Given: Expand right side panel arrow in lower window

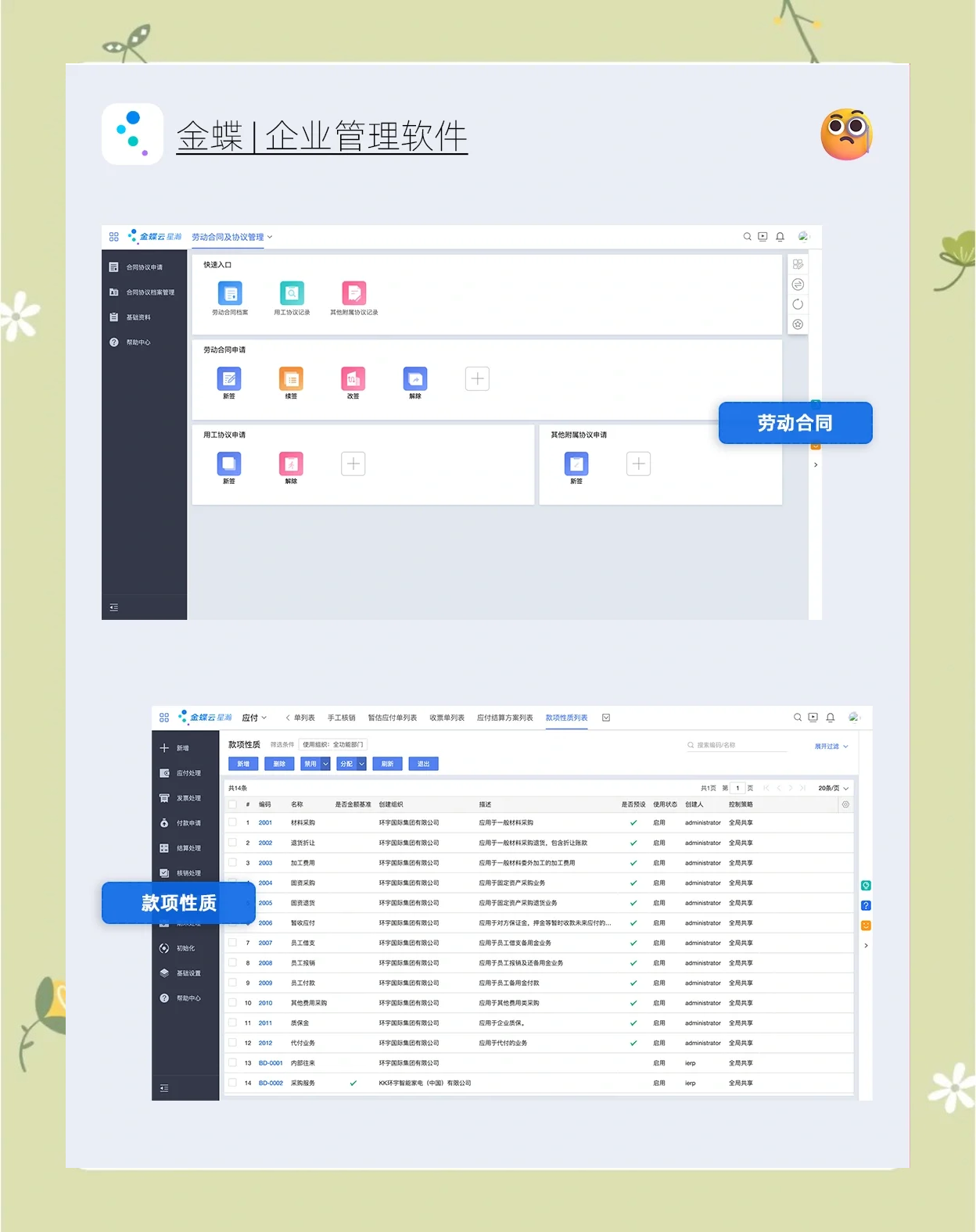Looking at the screenshot, I should click(x=866, y=946).
